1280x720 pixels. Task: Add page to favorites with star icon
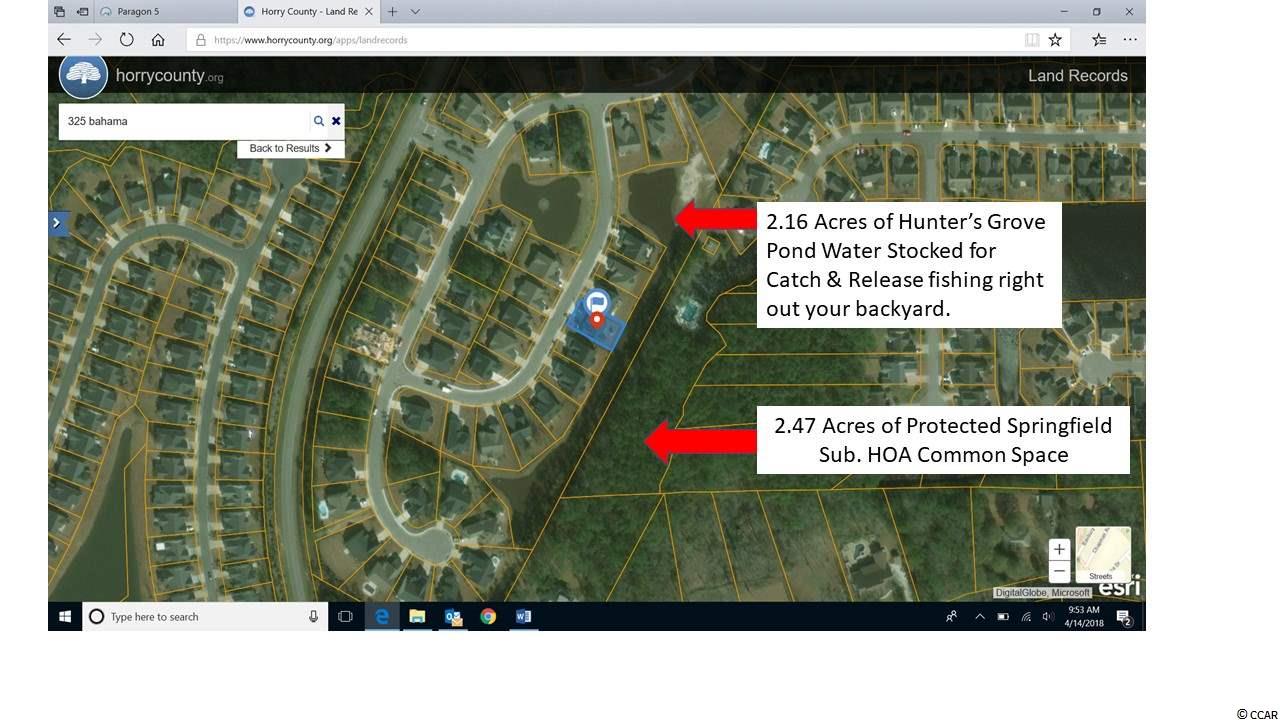[1055, 40]
